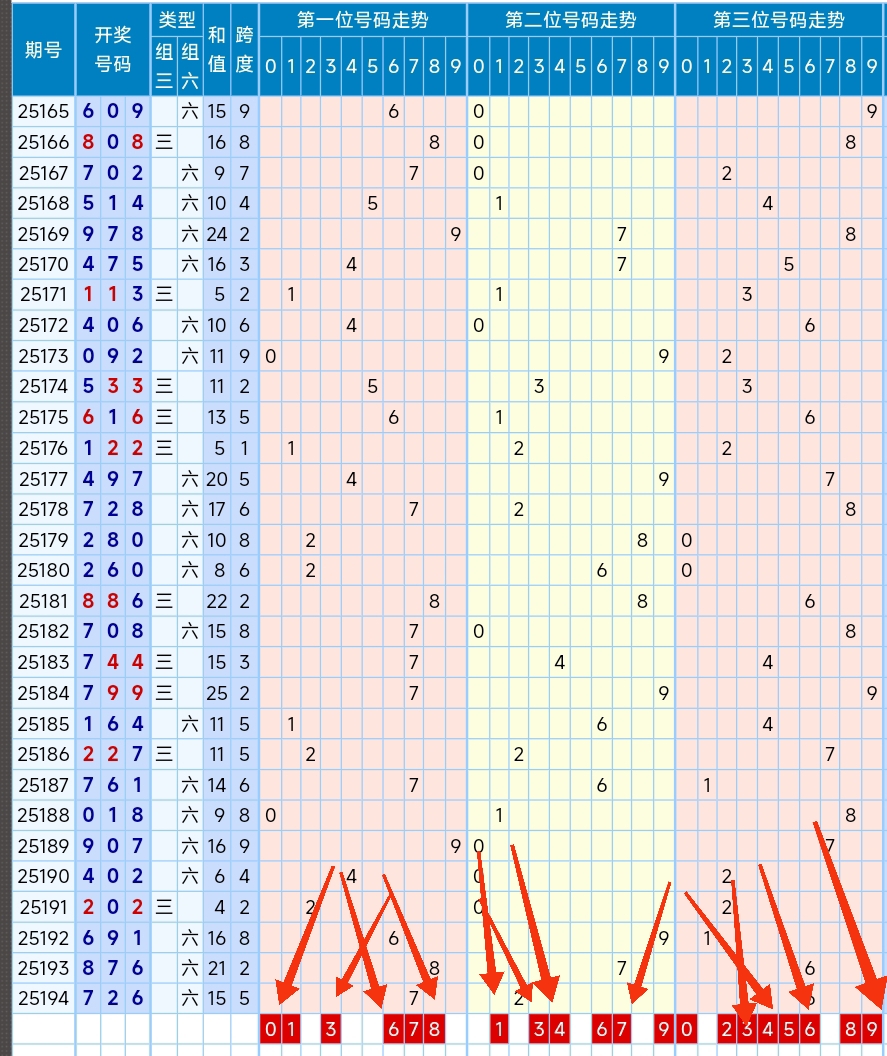Click sum value 25 in row 25184
This screenshot has height=1056, width=887.
[217, 693]
